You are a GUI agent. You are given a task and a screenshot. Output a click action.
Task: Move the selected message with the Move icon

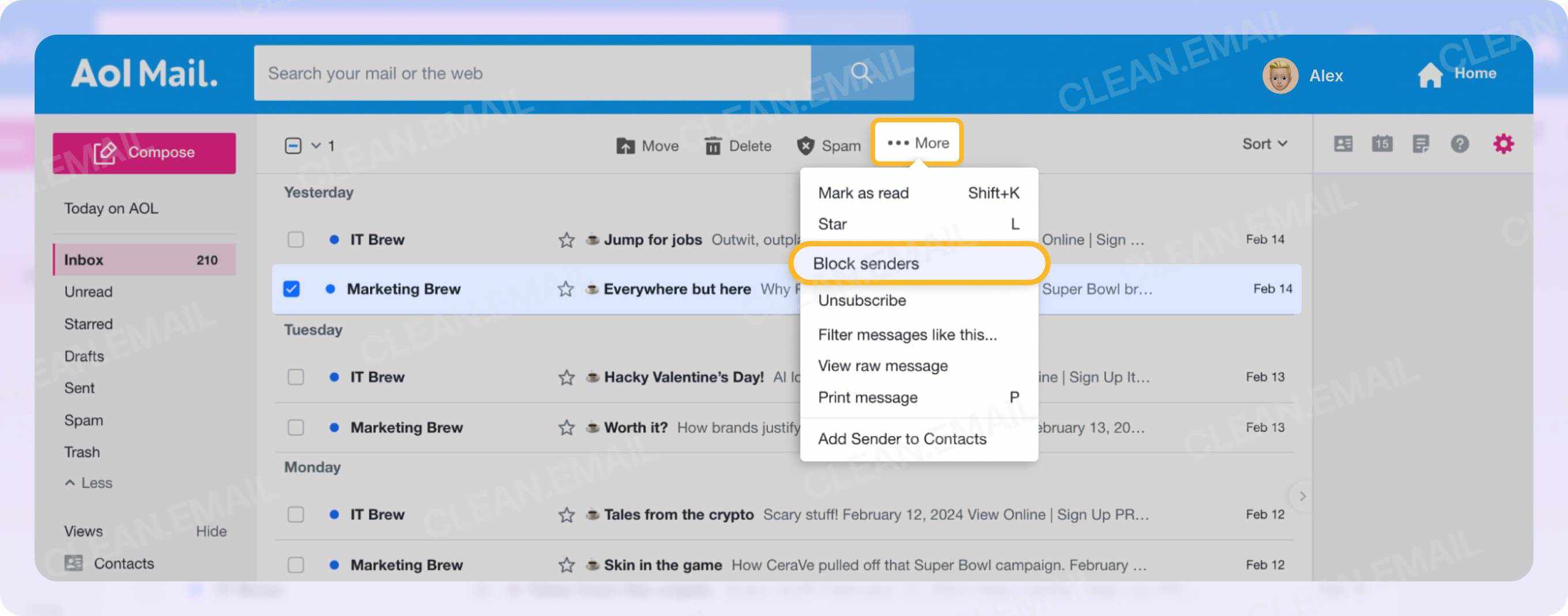pos(647,145)
